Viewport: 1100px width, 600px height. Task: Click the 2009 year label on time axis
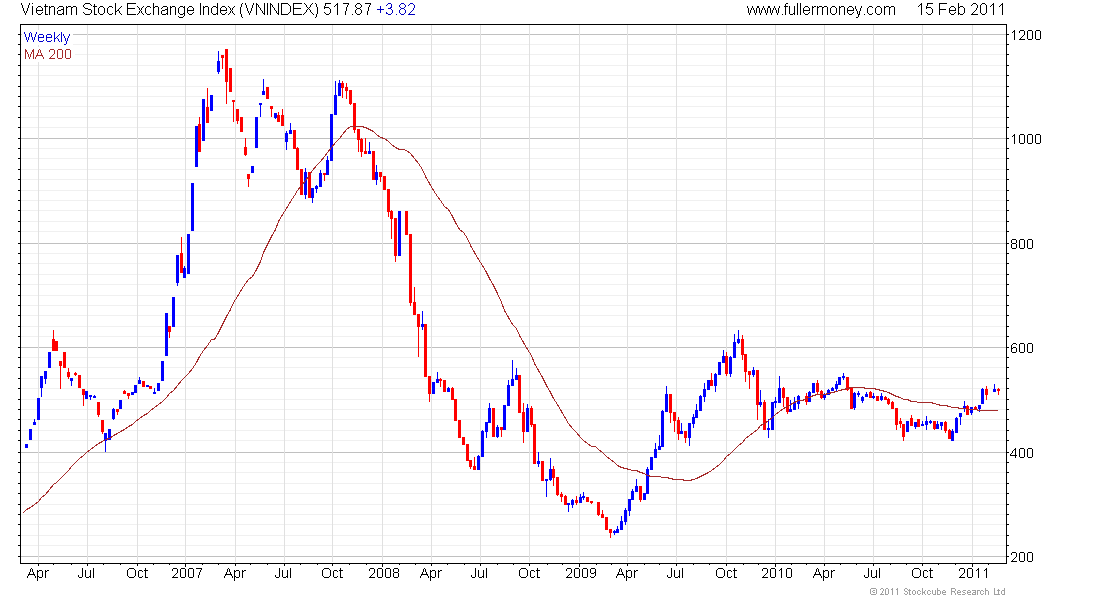tap(581, 573)
